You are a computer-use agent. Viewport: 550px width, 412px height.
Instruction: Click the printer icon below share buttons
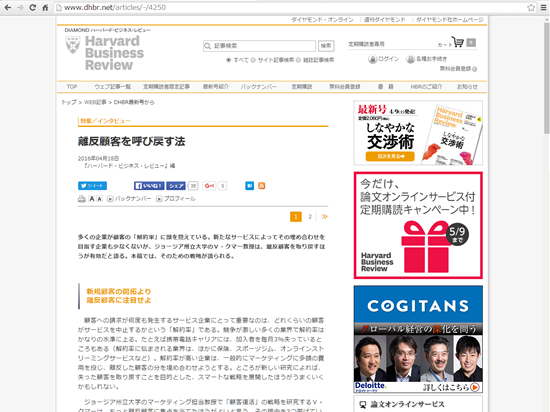[x=82, y=199]
